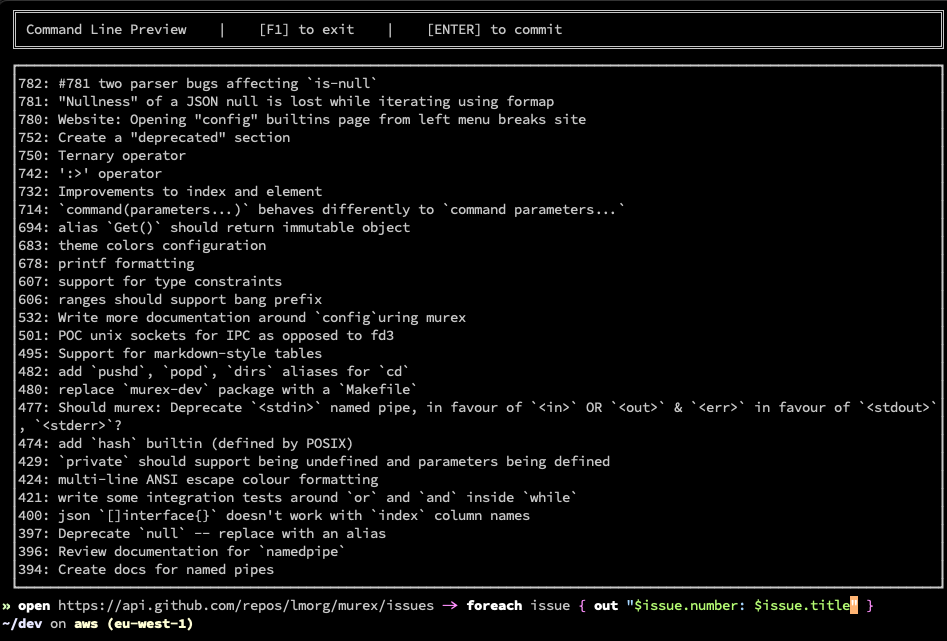Click the "Command Line Preview" title

pyautogui.click(x=106, y=29)
